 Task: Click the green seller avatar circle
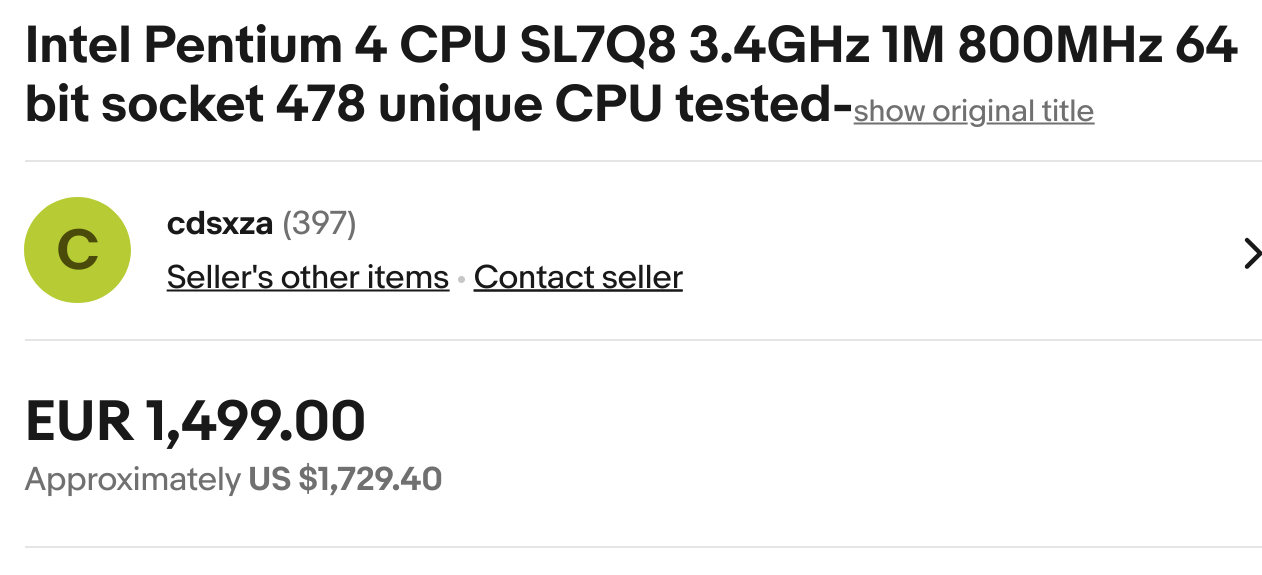77,250
